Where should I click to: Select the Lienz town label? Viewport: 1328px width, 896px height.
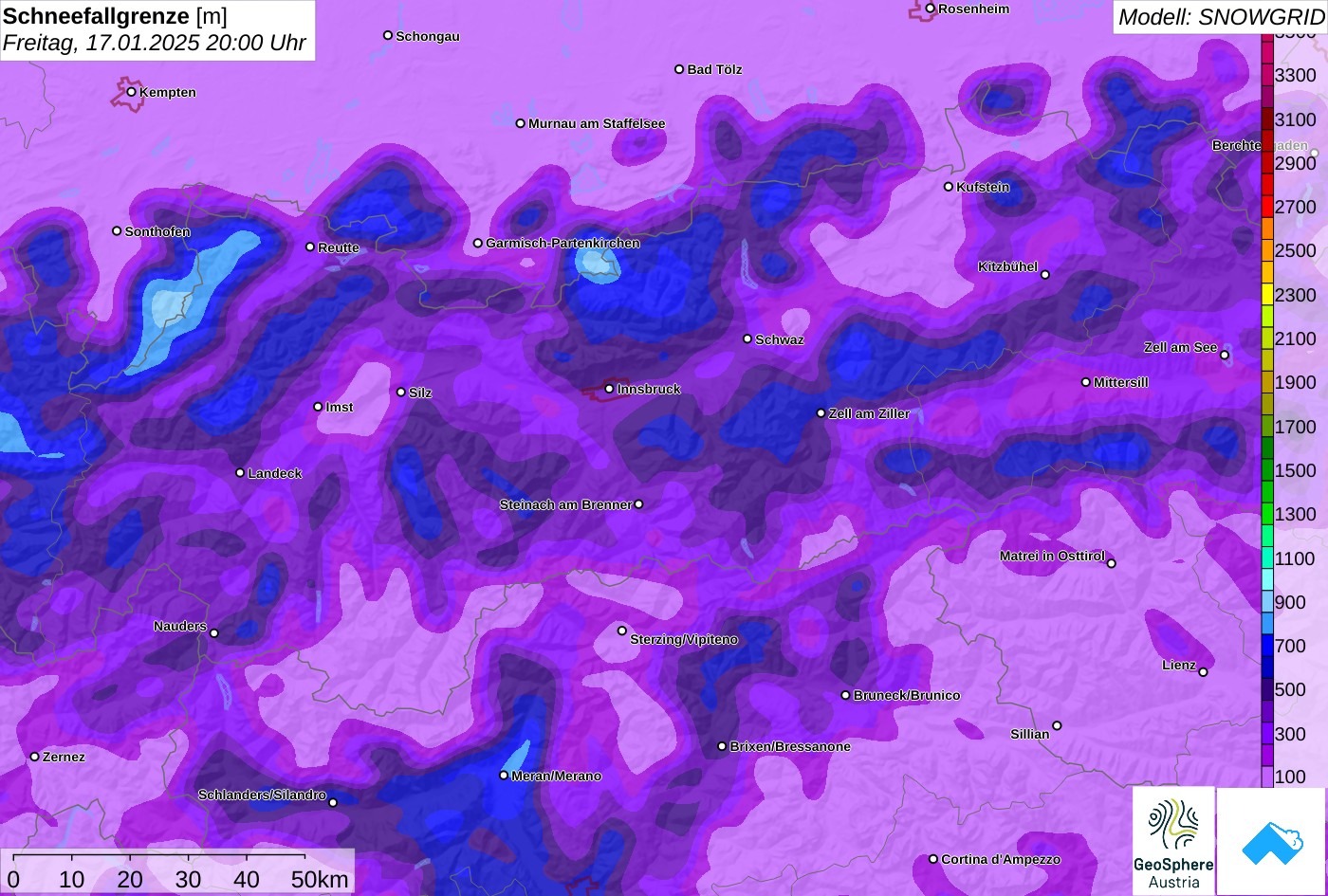[x=1179, y=665]
